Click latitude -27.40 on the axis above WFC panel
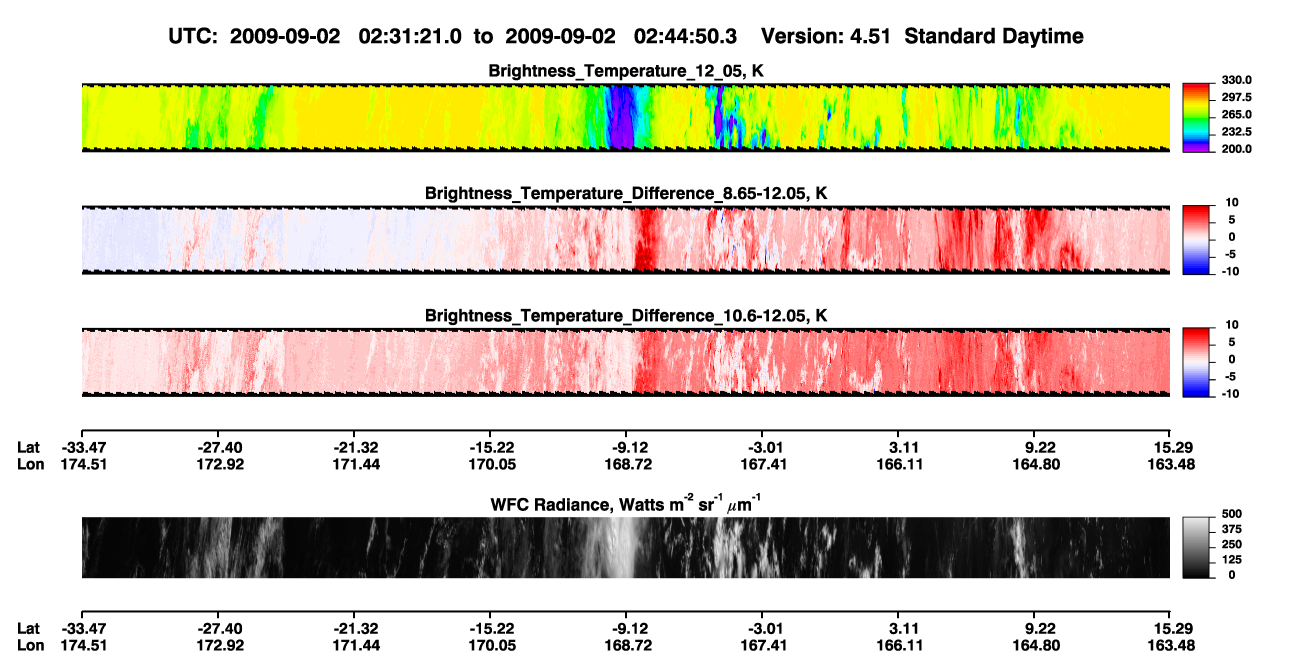The image size is (1300, 667). tap(219, 447)
